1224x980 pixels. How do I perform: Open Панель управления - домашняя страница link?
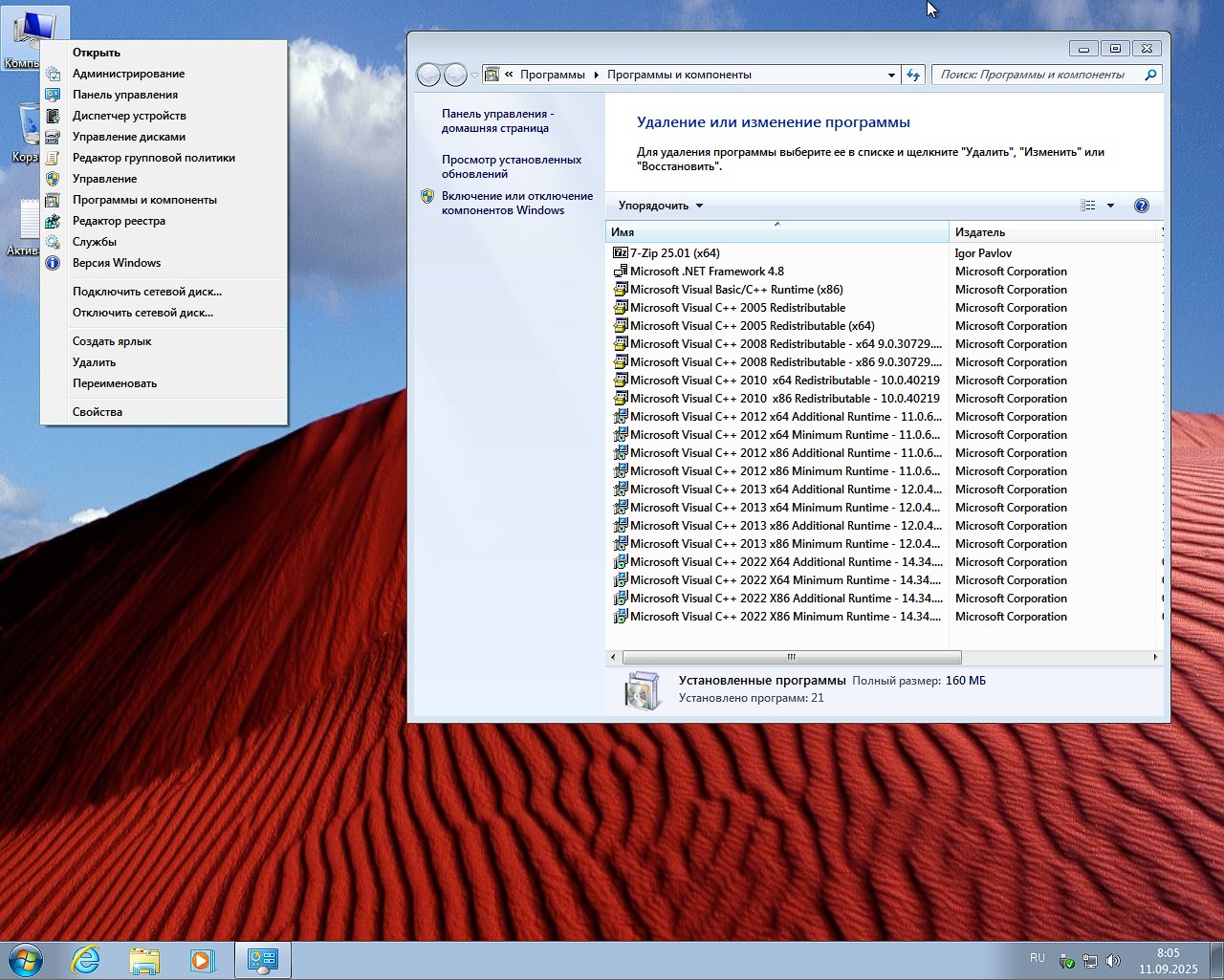(498, 120)
